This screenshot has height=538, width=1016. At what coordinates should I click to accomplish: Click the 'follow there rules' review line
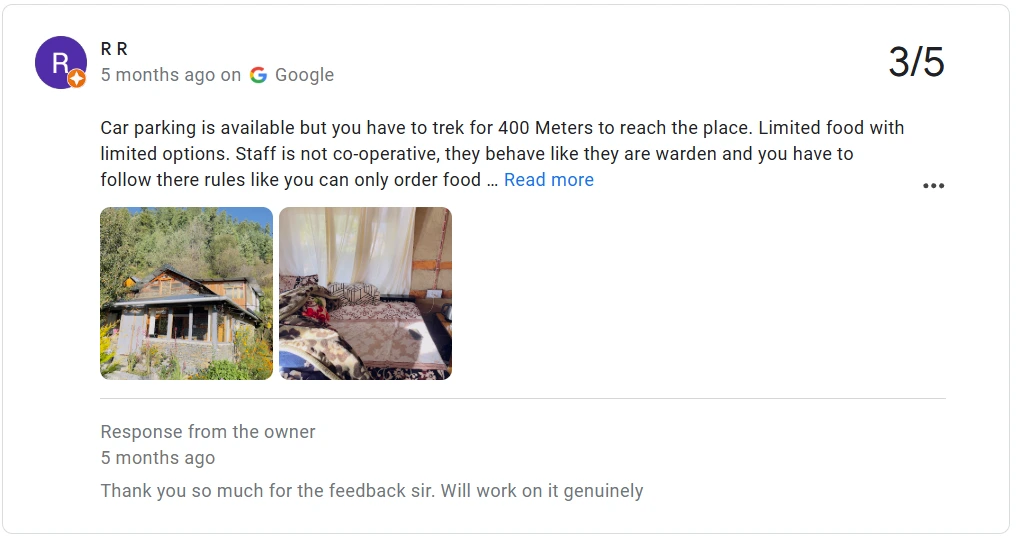pyautogui.click(x=290, y=180)
